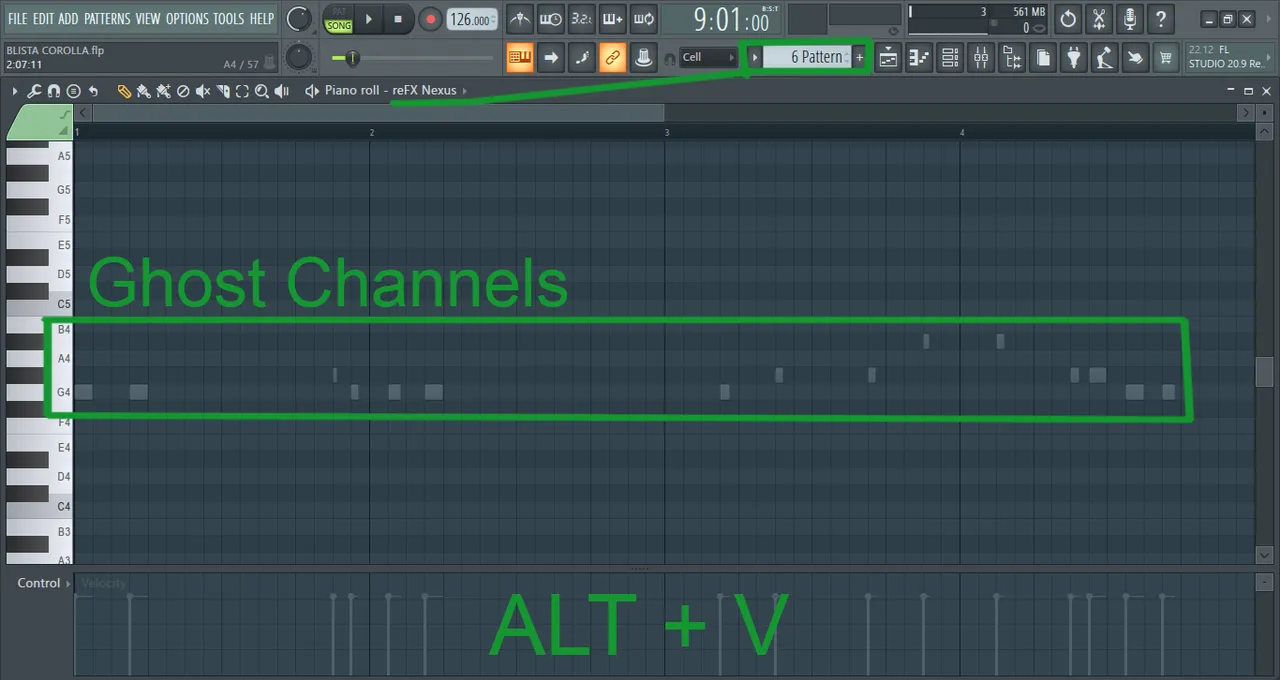Screen dimensions: 1280x680
Task: Click the arrow left of 6 Pattern
Action: coord(755,58)
